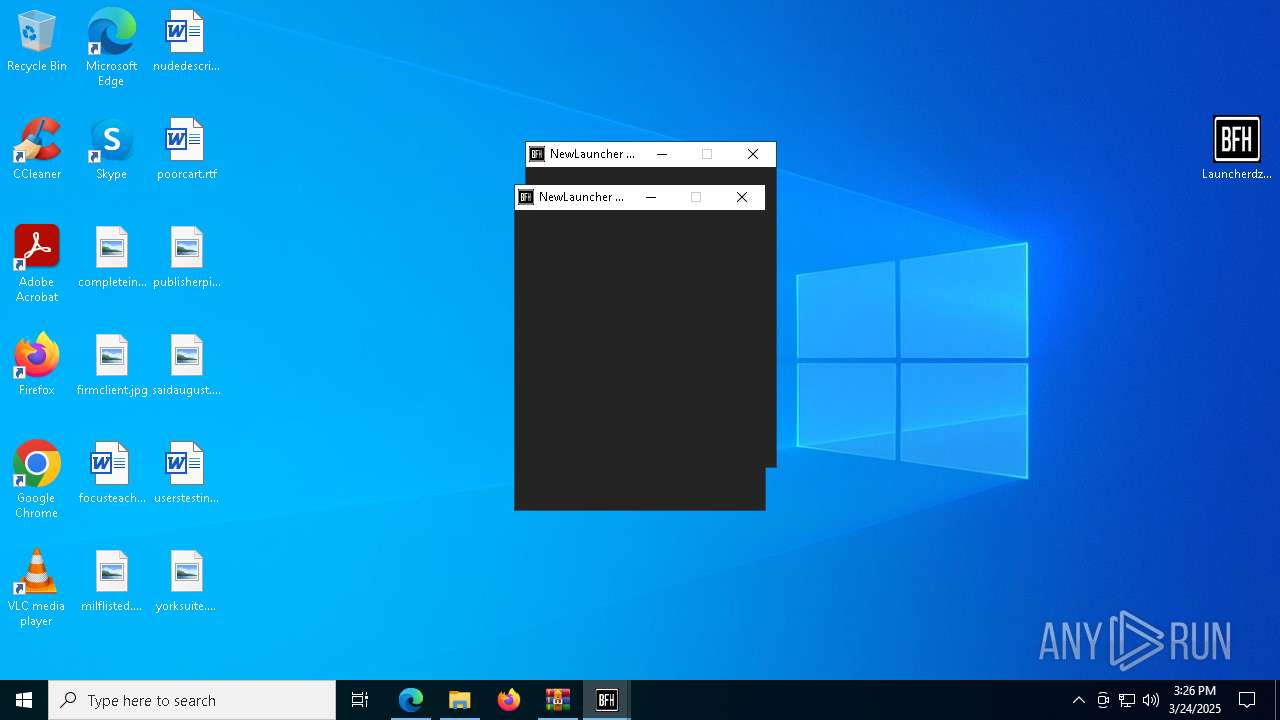The image size is (1280, 720).
Task: Select the Adobe Acrobat desktop shortcut
Action: click(x=37, y=264)
